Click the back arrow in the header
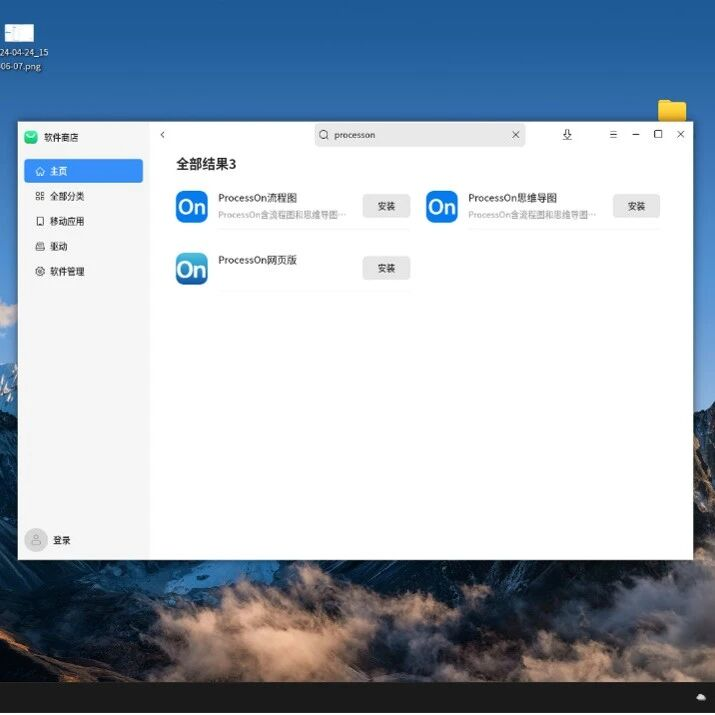Image resolution: width=715 pixels, height=715 pixels. [163, 135]
